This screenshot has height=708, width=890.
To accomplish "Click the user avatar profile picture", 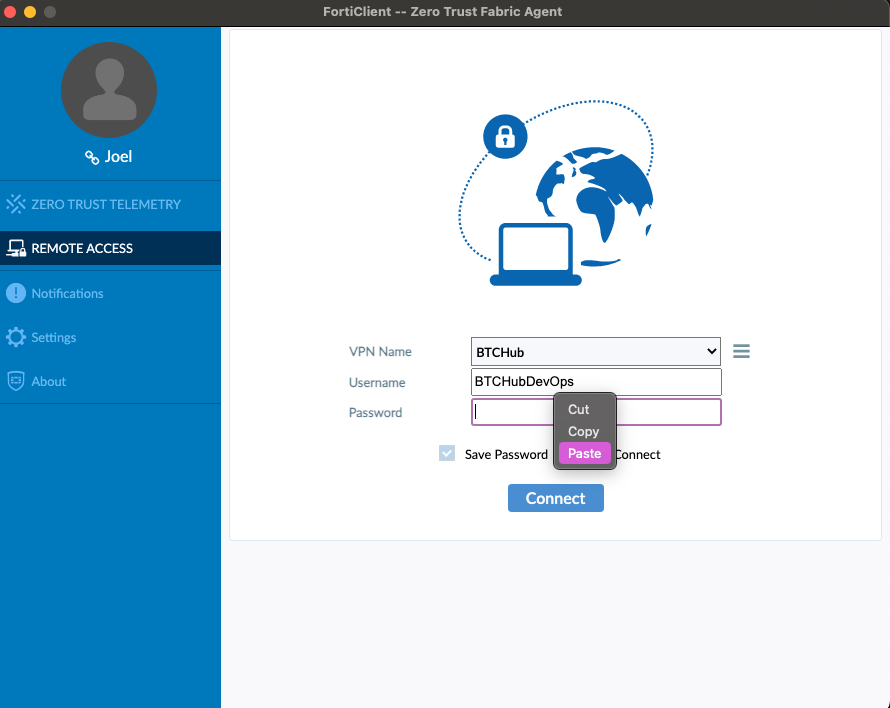I will pos(109,90).
